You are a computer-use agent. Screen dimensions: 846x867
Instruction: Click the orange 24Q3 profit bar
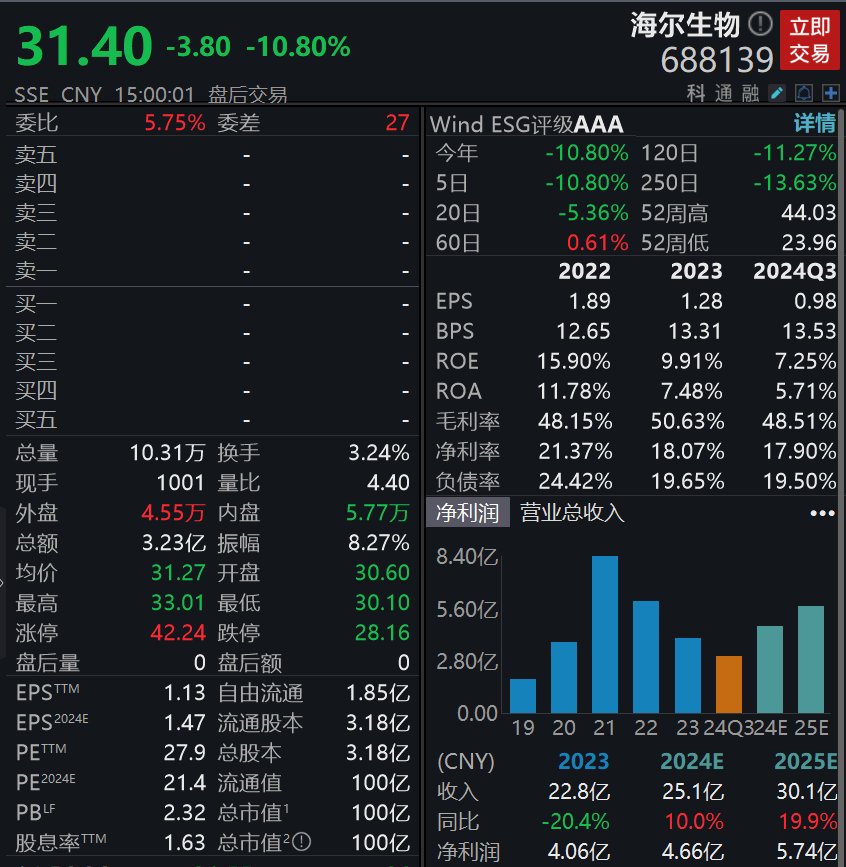click(x=729, y=684)
